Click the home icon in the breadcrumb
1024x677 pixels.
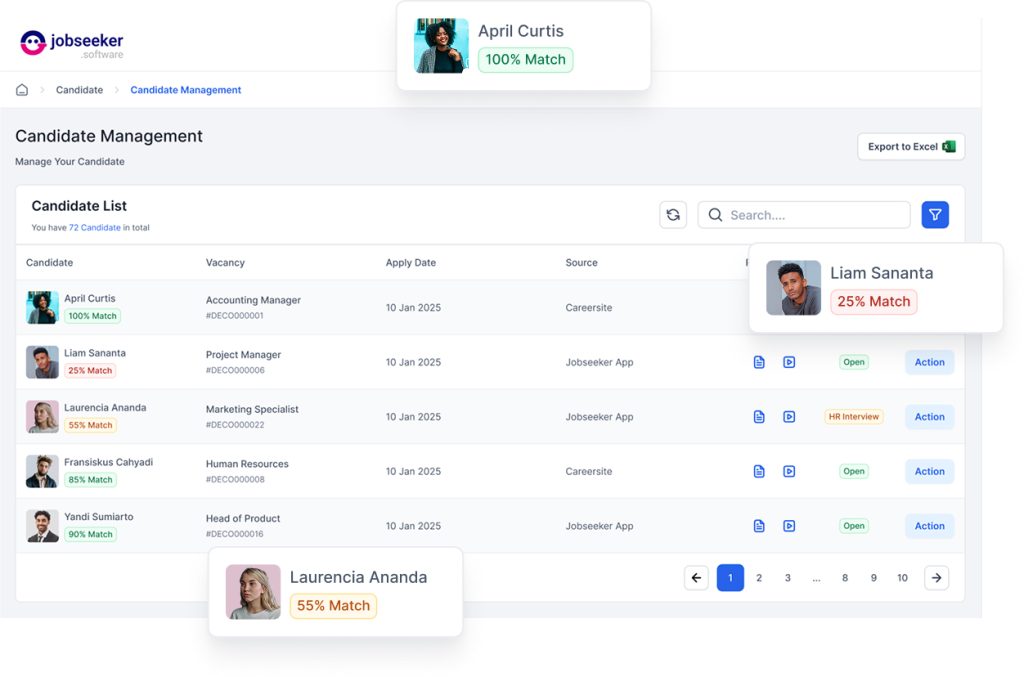(x=22, y=90)
